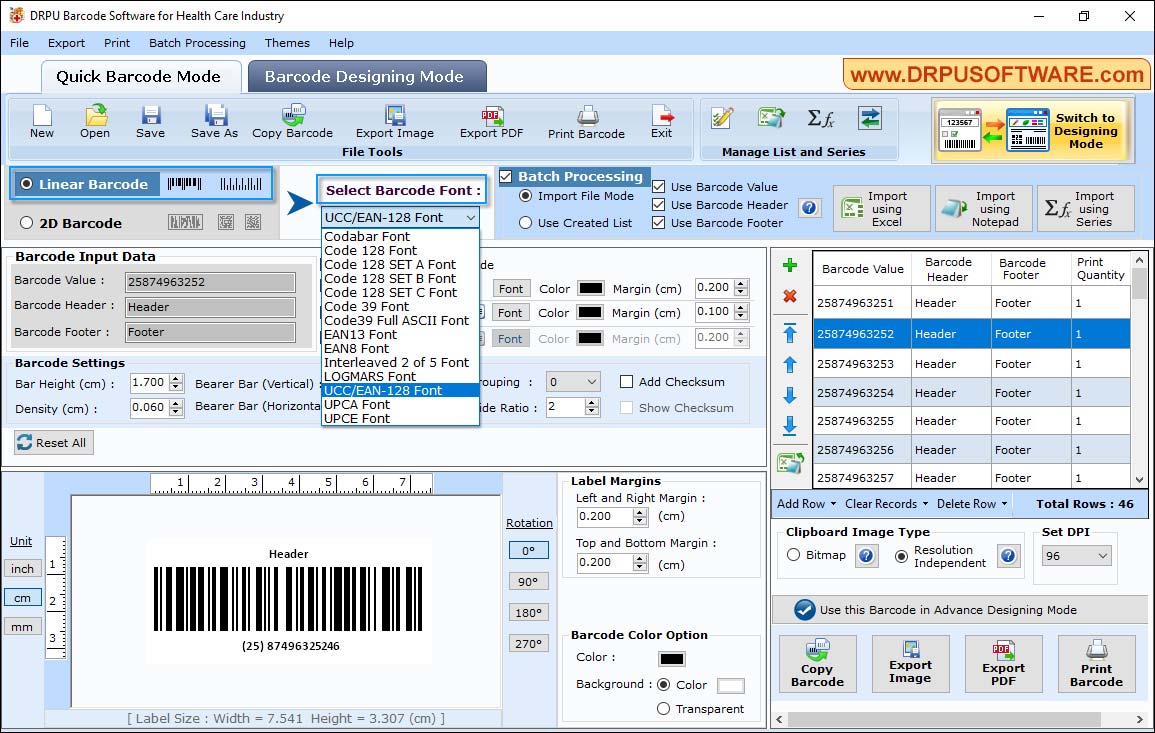
Task: Open the Batch Processing menu
Action: (197, 43)
